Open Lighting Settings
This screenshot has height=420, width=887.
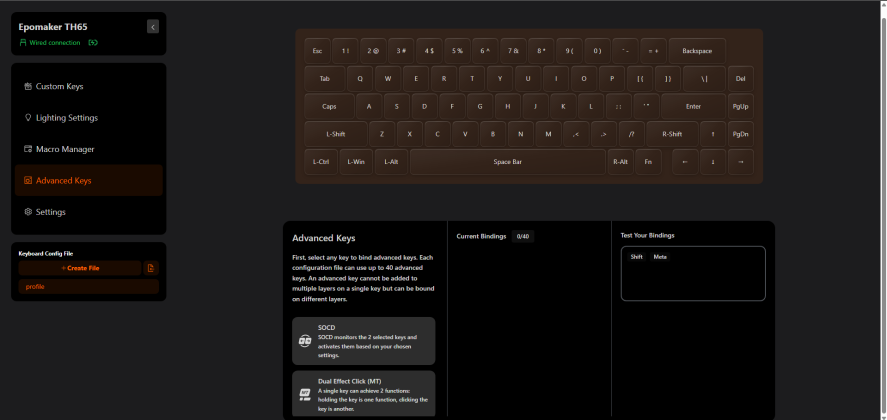click(x=89, y=118)
